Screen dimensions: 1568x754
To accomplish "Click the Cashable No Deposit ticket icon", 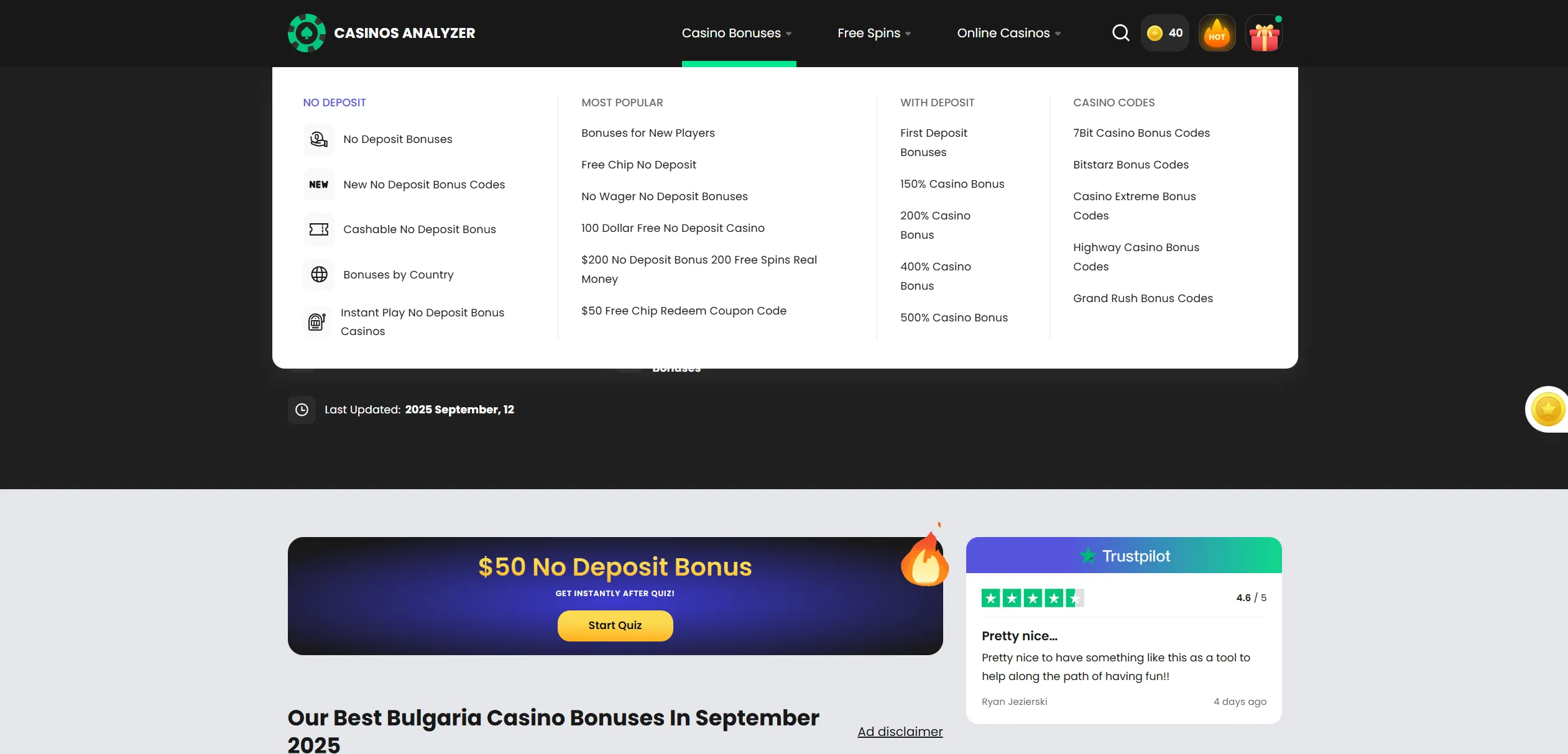I will click(x=319, y=229).
